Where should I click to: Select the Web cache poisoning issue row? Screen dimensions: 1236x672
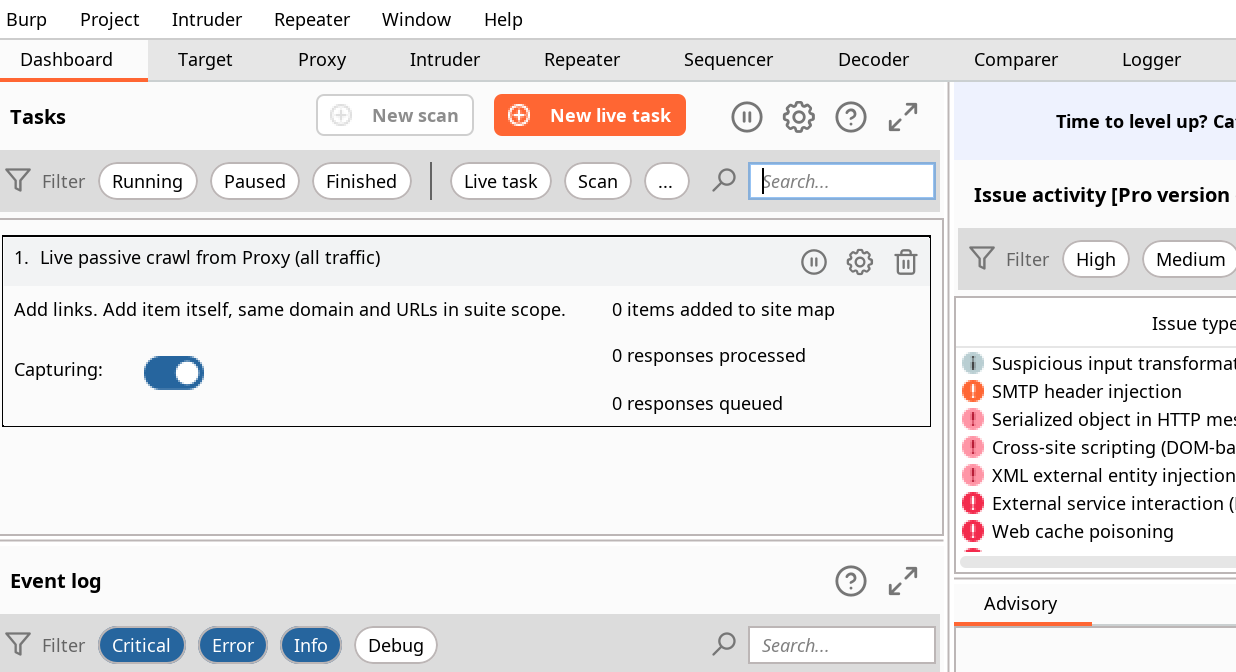1096,531
